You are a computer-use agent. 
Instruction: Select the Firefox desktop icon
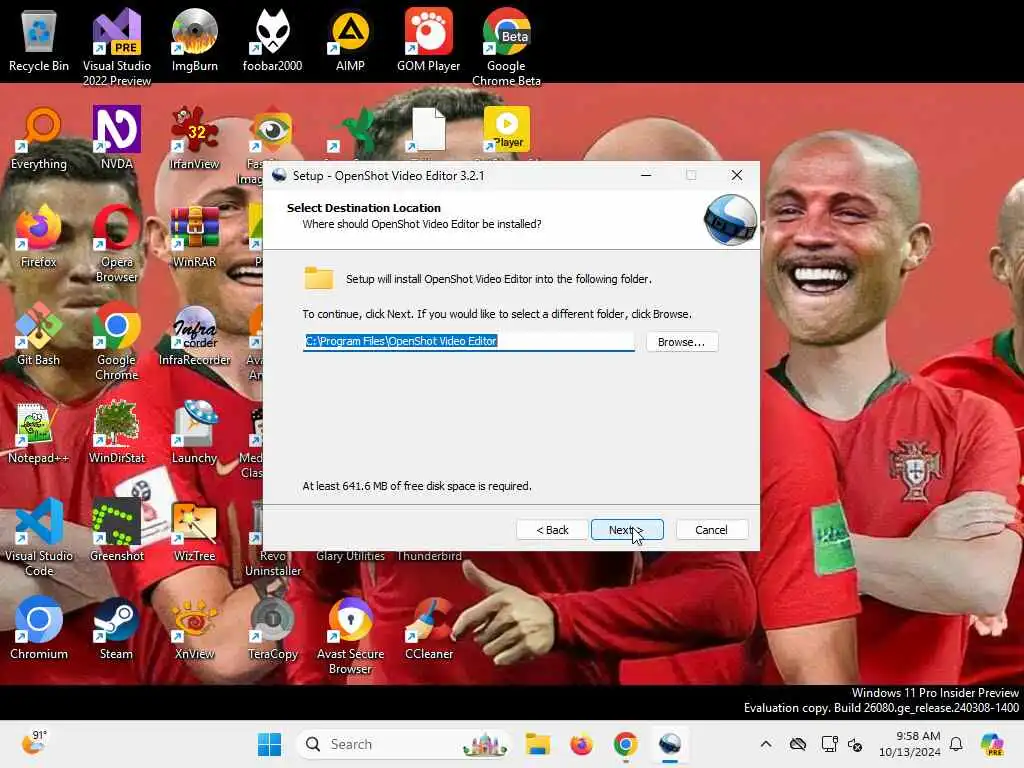tap(39, 236)
